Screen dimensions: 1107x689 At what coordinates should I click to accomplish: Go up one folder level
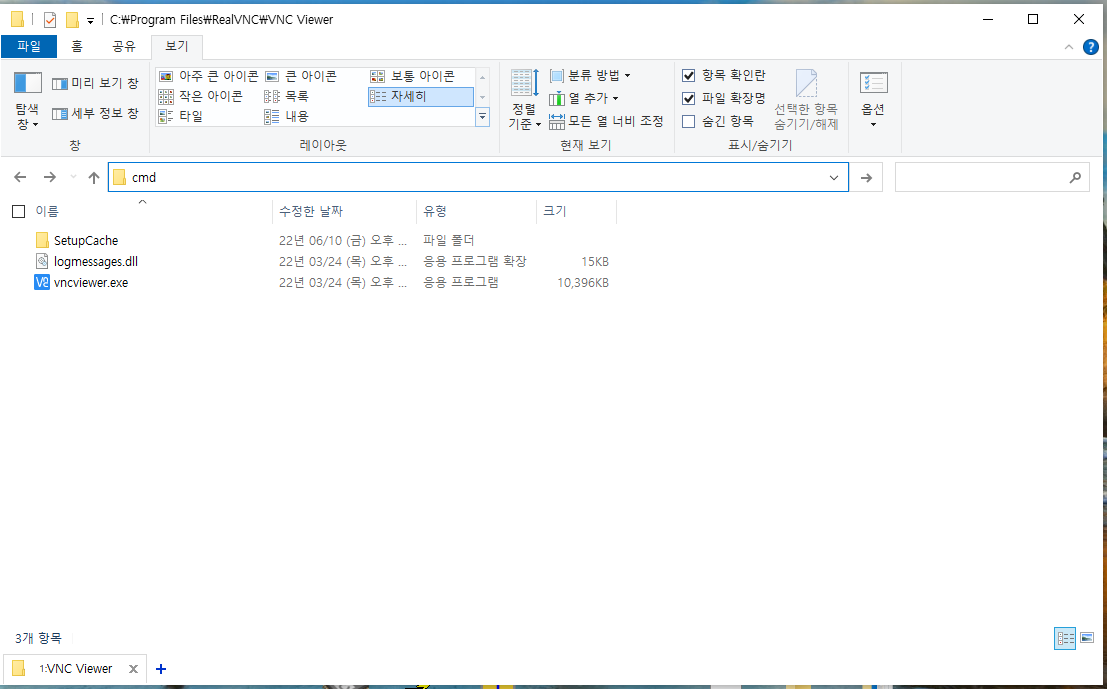[94, 177]
